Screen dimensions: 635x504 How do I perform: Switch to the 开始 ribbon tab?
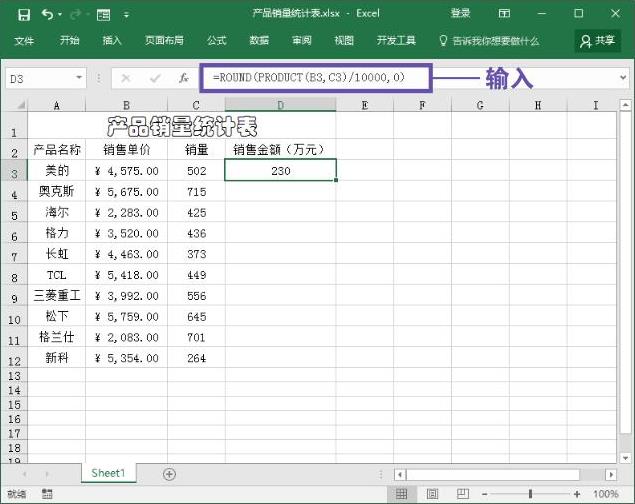pos(70,40)
